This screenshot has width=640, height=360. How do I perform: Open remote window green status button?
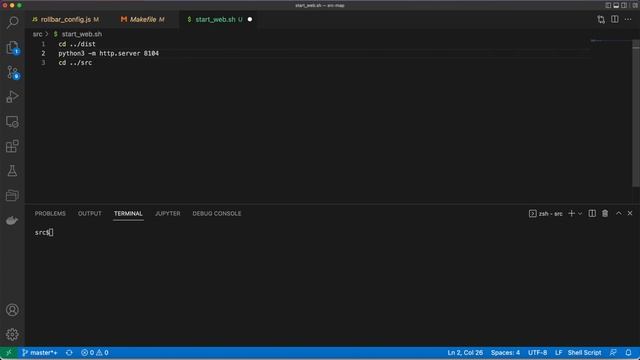pyautogui.click(x=9, y=353)
